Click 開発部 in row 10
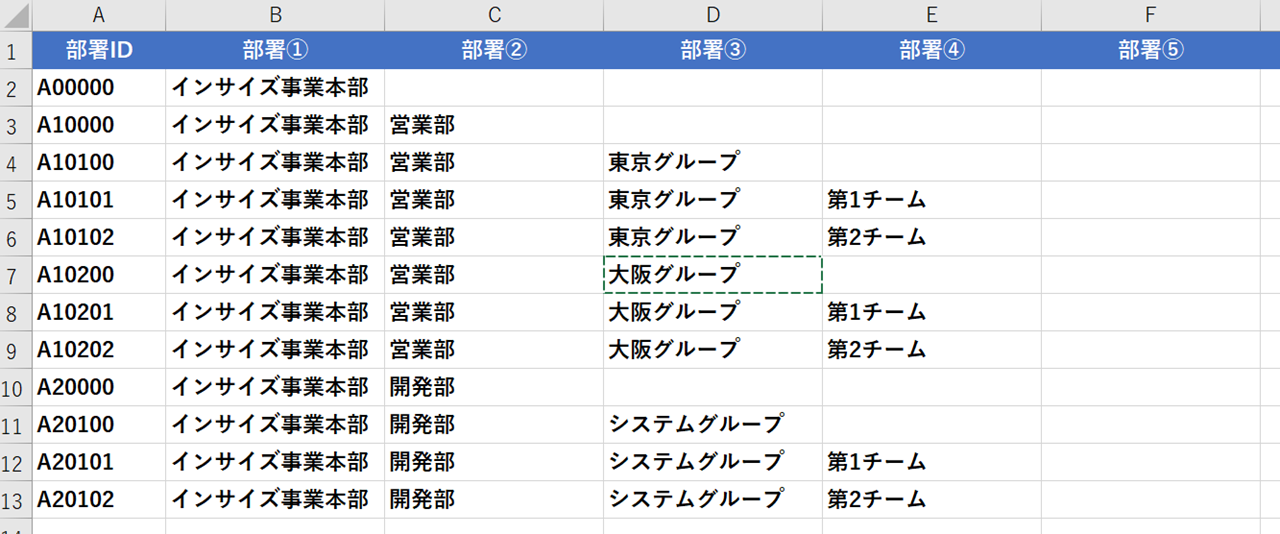 [494, 387]
